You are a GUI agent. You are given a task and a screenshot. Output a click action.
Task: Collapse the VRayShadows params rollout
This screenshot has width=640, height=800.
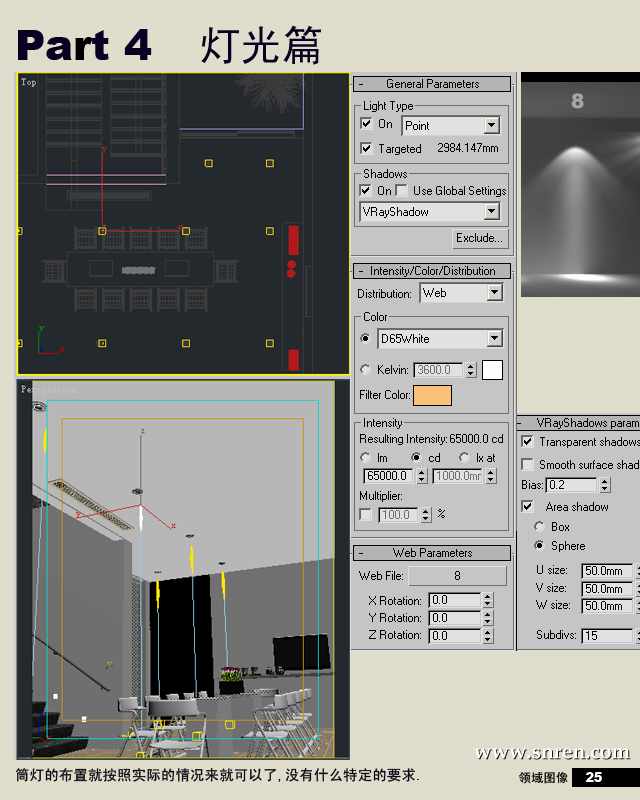(578, 423)
